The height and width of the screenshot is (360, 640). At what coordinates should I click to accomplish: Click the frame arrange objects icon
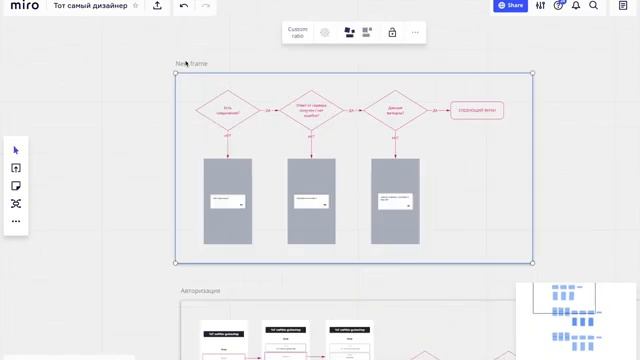349,32
